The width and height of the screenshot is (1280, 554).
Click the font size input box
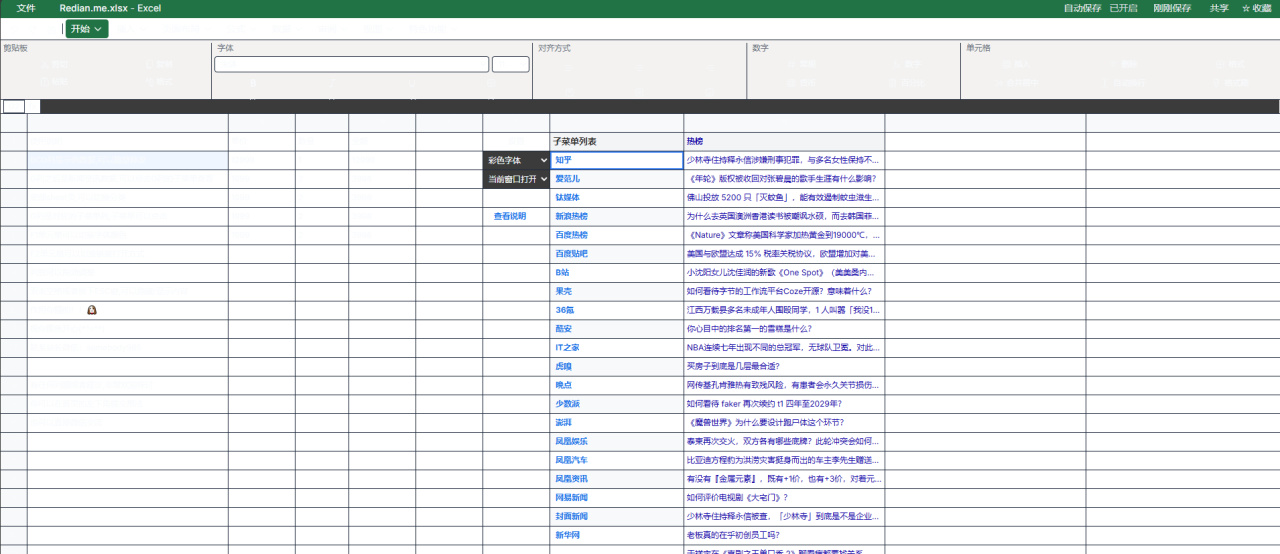(510, 64)
